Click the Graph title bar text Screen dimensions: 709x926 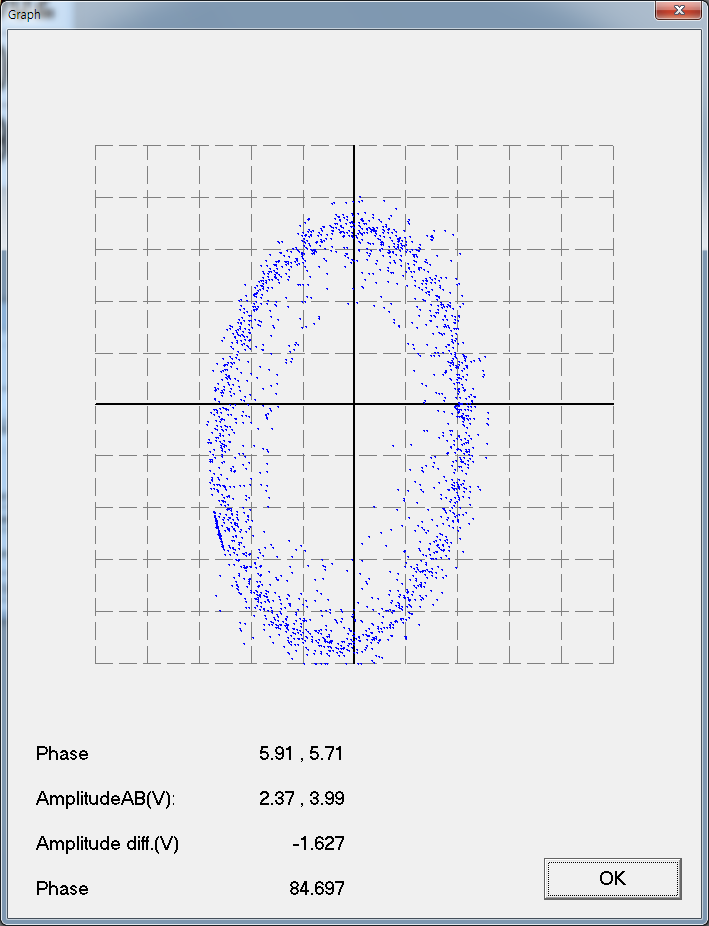(x=25, y=15)
